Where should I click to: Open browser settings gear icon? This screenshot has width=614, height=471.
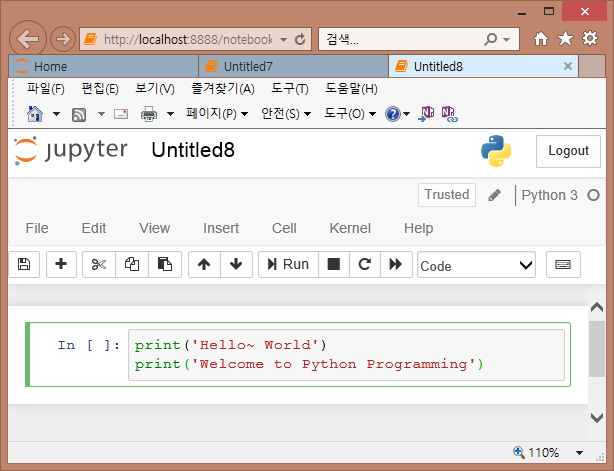[590, 38]
